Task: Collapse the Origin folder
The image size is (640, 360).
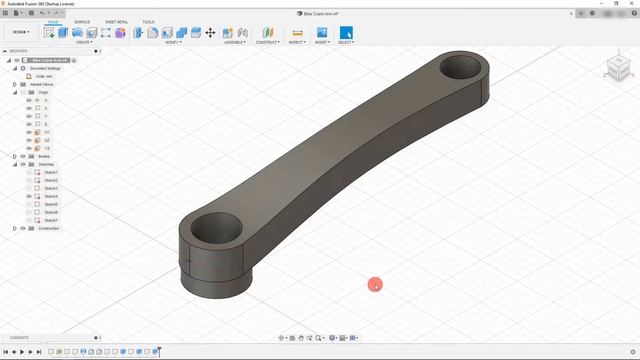Action: coord(15,92)
